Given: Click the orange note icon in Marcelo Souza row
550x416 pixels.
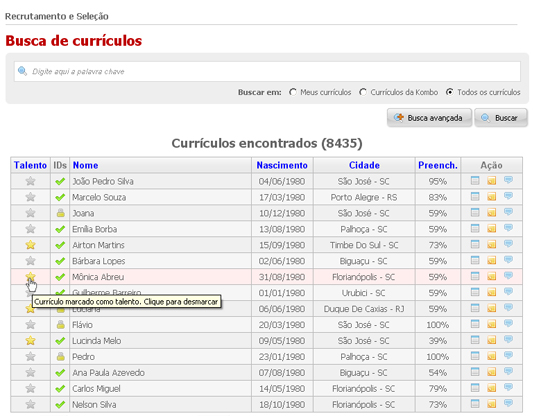Looking at the screenshot, I should (x=491, y=196).
